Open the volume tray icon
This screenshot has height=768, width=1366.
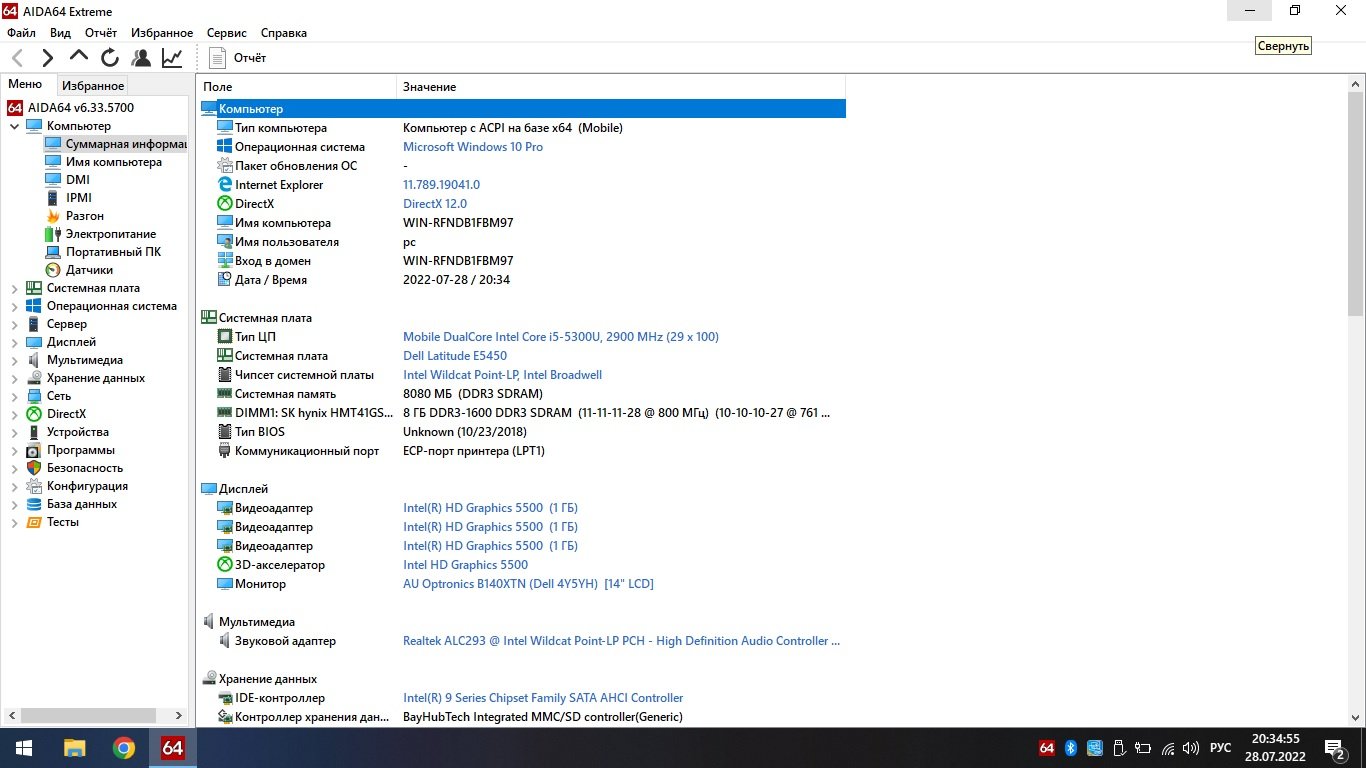pyautogui.click(x=1189, y=748)
